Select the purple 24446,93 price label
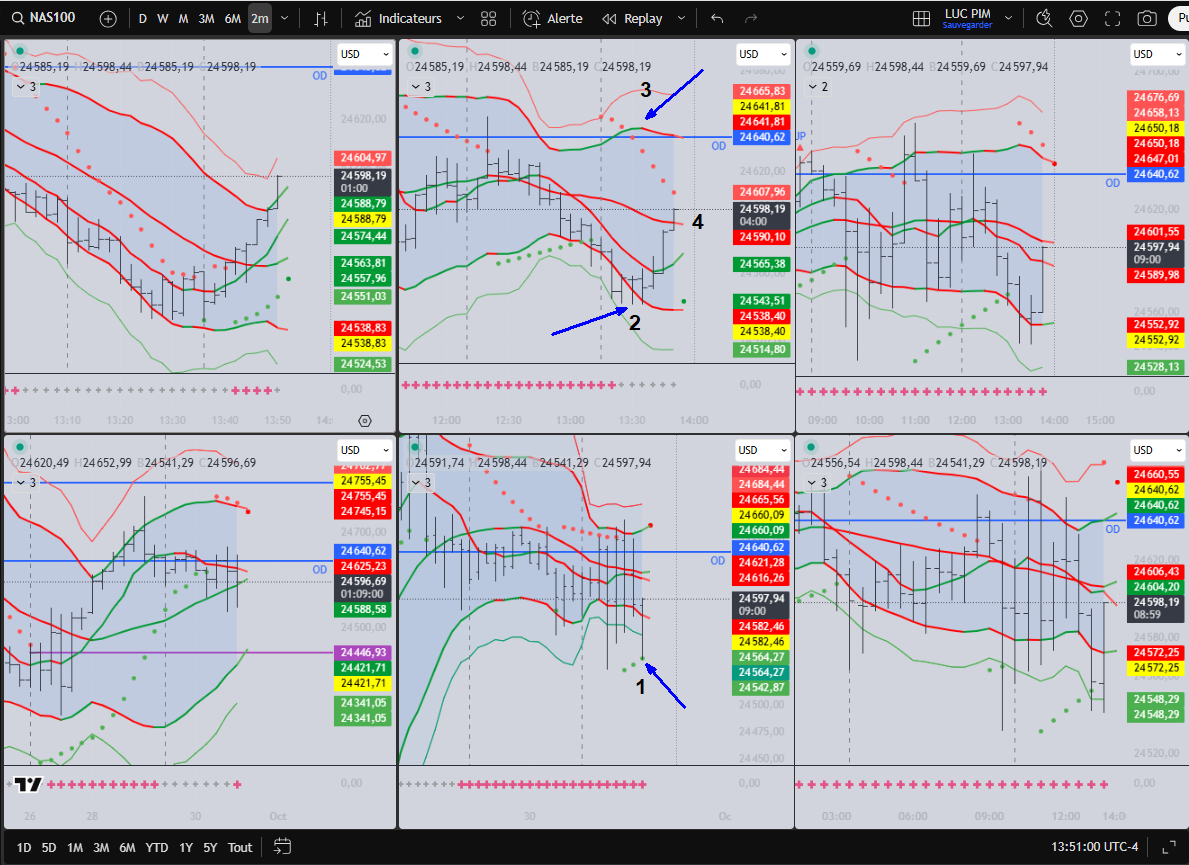The width and height of the screenshot is (1189, 865). [x=363, y=652]
